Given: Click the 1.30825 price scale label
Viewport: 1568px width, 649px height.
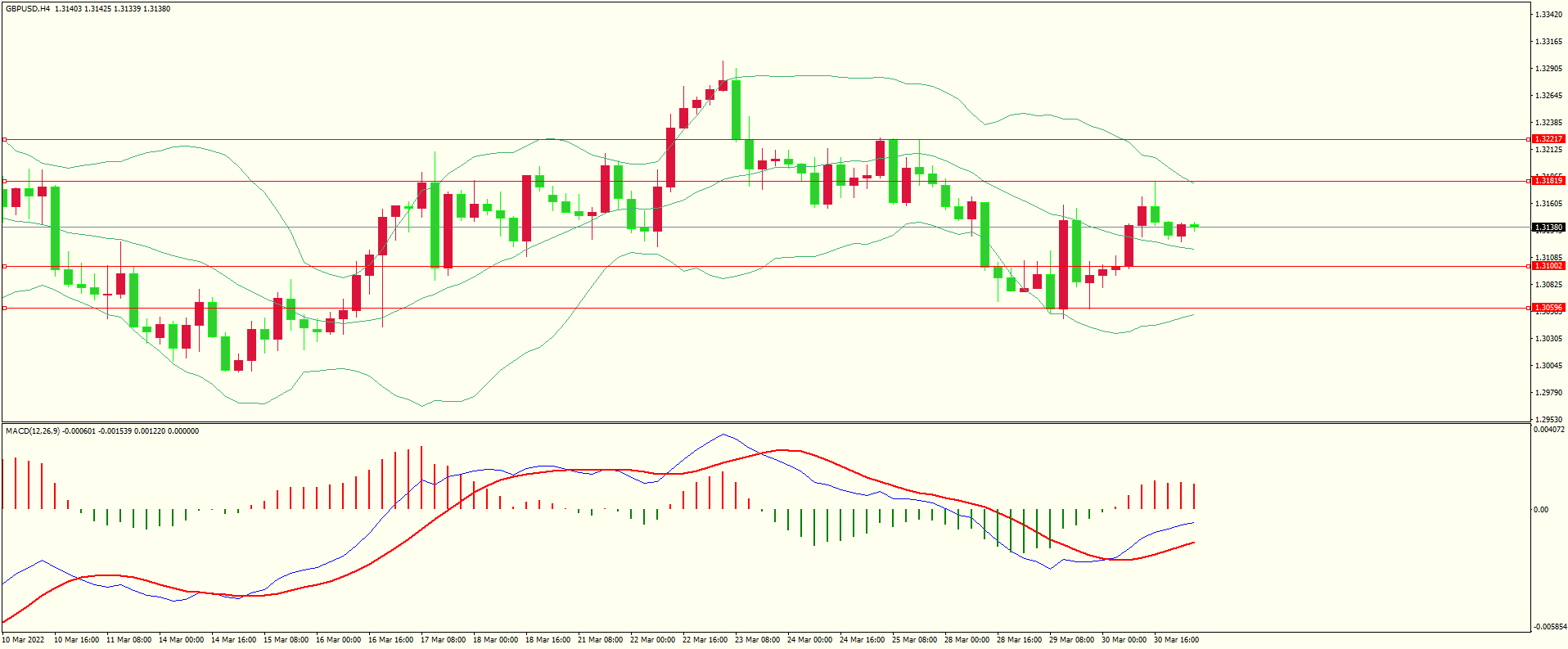Looking at the screenshot, I should pyautogui.click(x=1548, y=285).
